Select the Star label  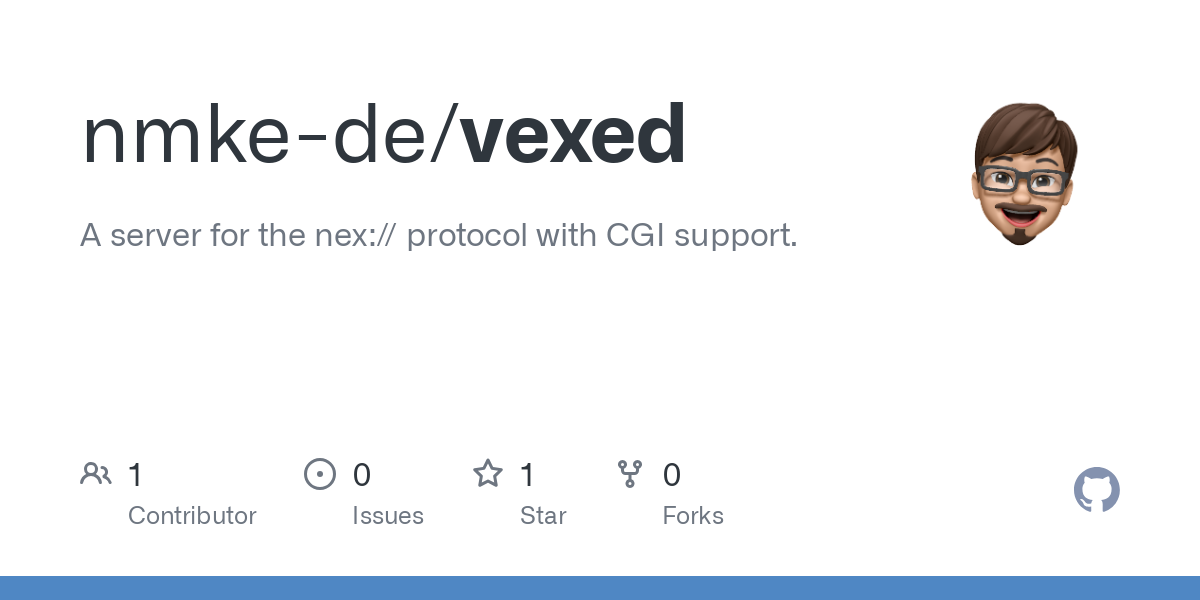pyautogui.click(x=543, y=516)
